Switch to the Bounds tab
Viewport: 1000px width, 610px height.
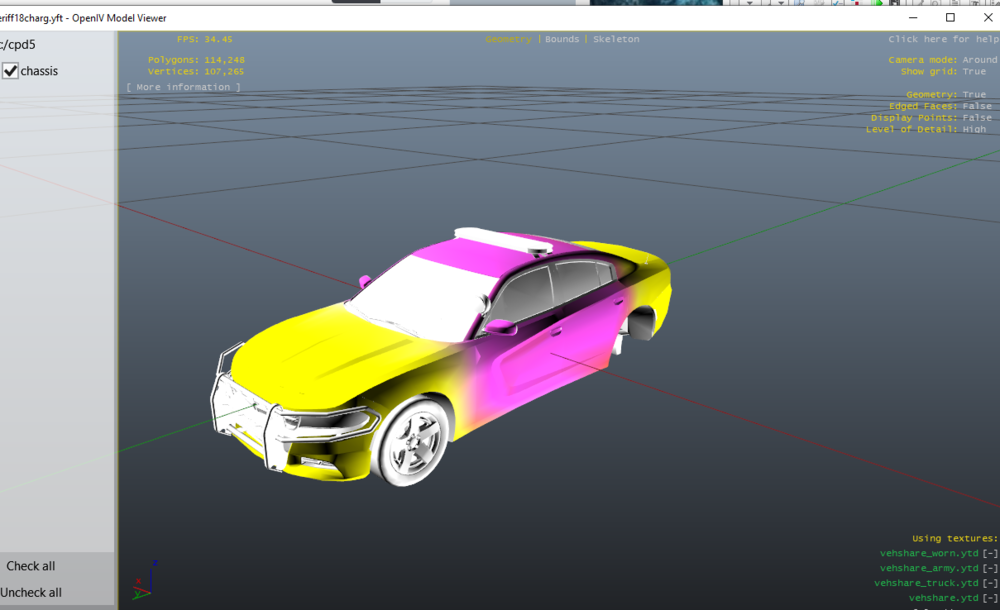point(562,39)
